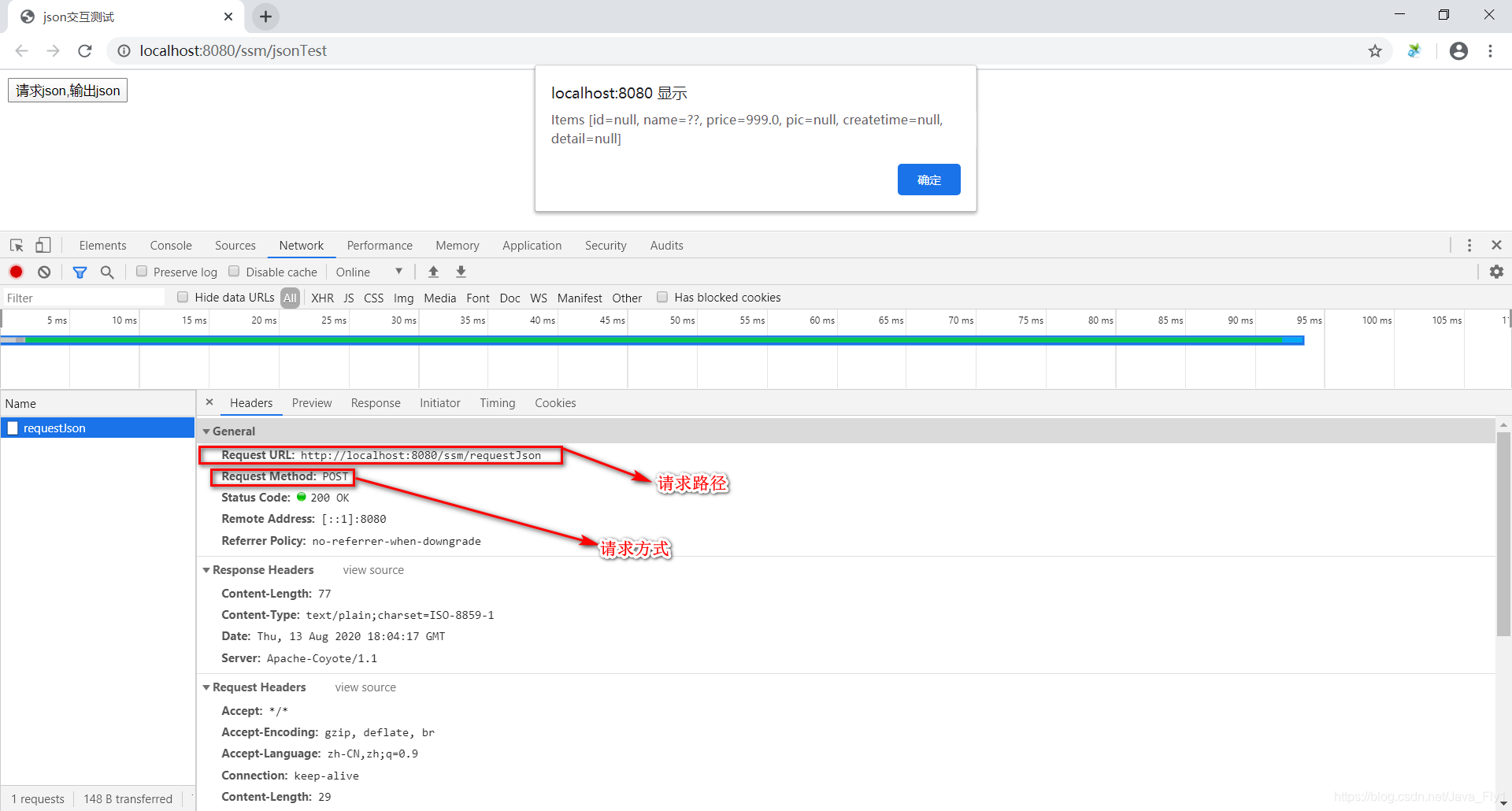Enable the Preserve log checkbox

142,272
